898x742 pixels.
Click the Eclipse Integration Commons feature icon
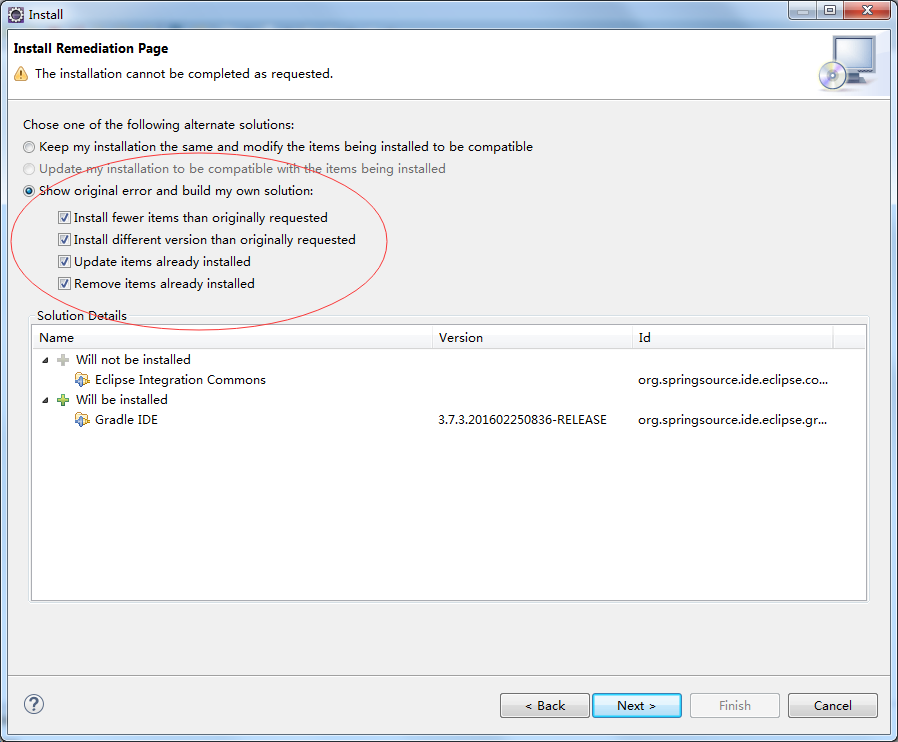(x=82, y=380)
